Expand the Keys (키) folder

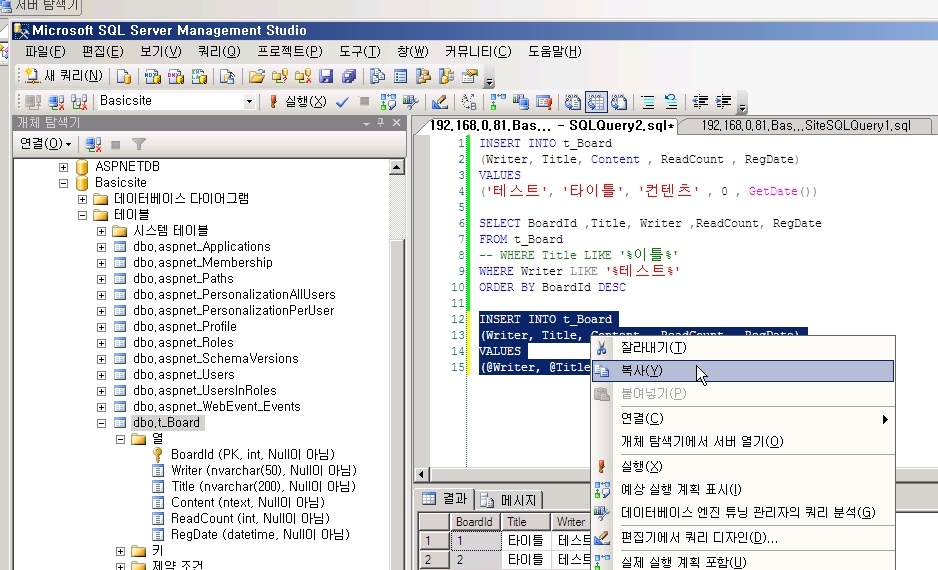click(121, 551)
